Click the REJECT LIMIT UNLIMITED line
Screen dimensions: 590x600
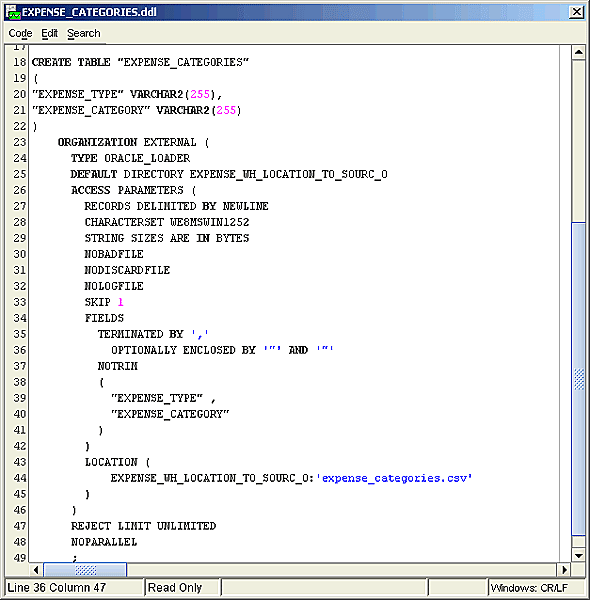tap(143, 526)
